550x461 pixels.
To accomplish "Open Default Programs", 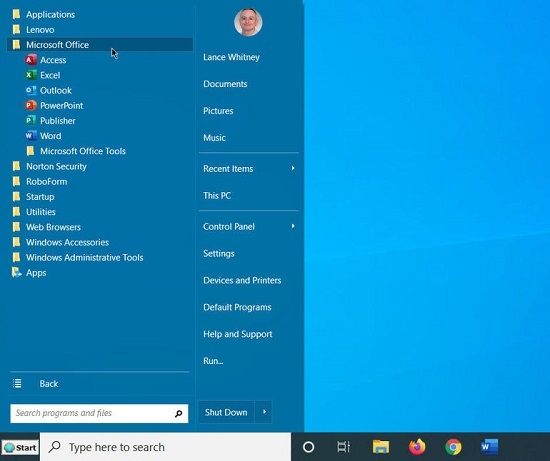I will pos(237,307).
